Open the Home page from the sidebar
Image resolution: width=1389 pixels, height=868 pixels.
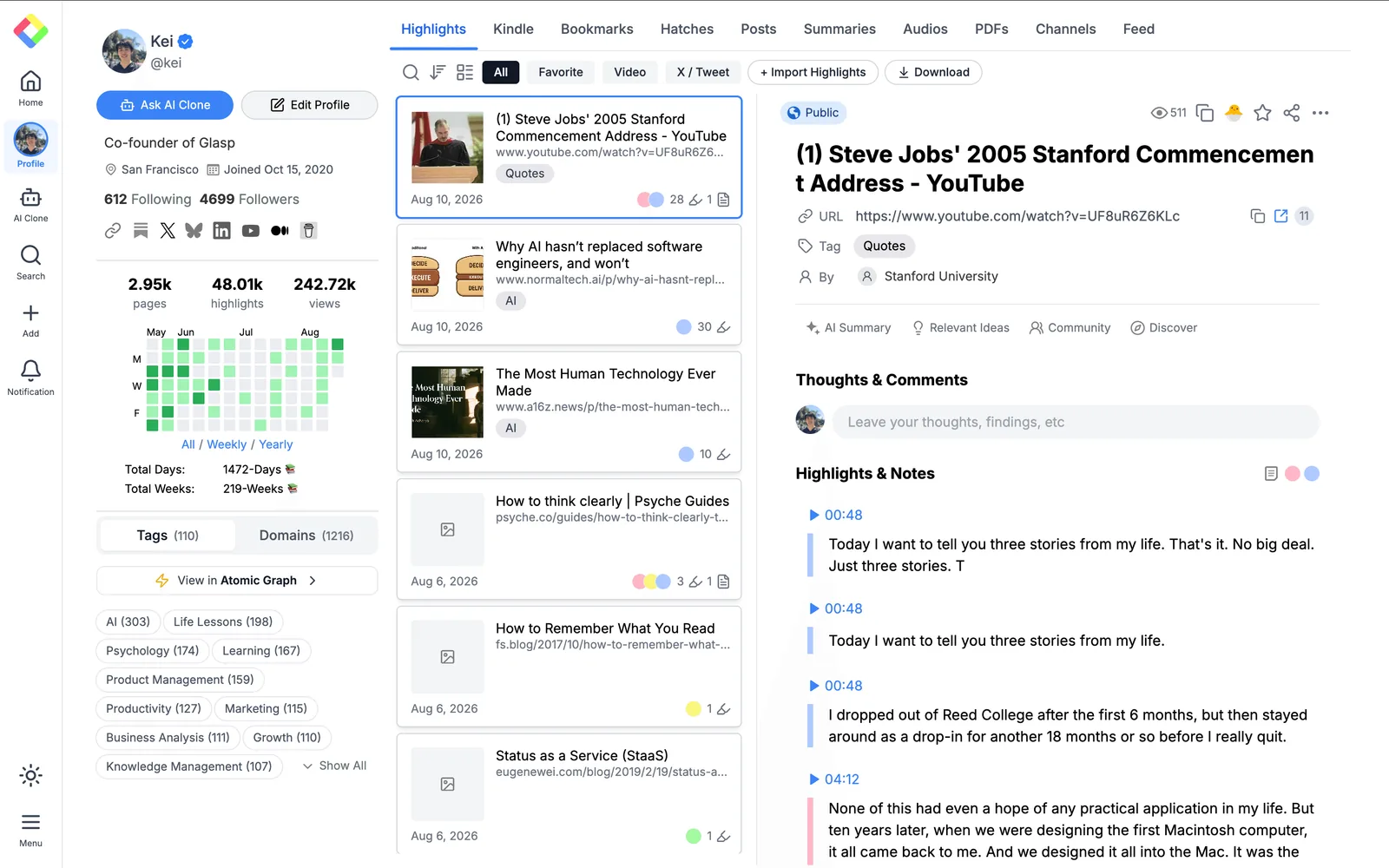click(30, 89)
